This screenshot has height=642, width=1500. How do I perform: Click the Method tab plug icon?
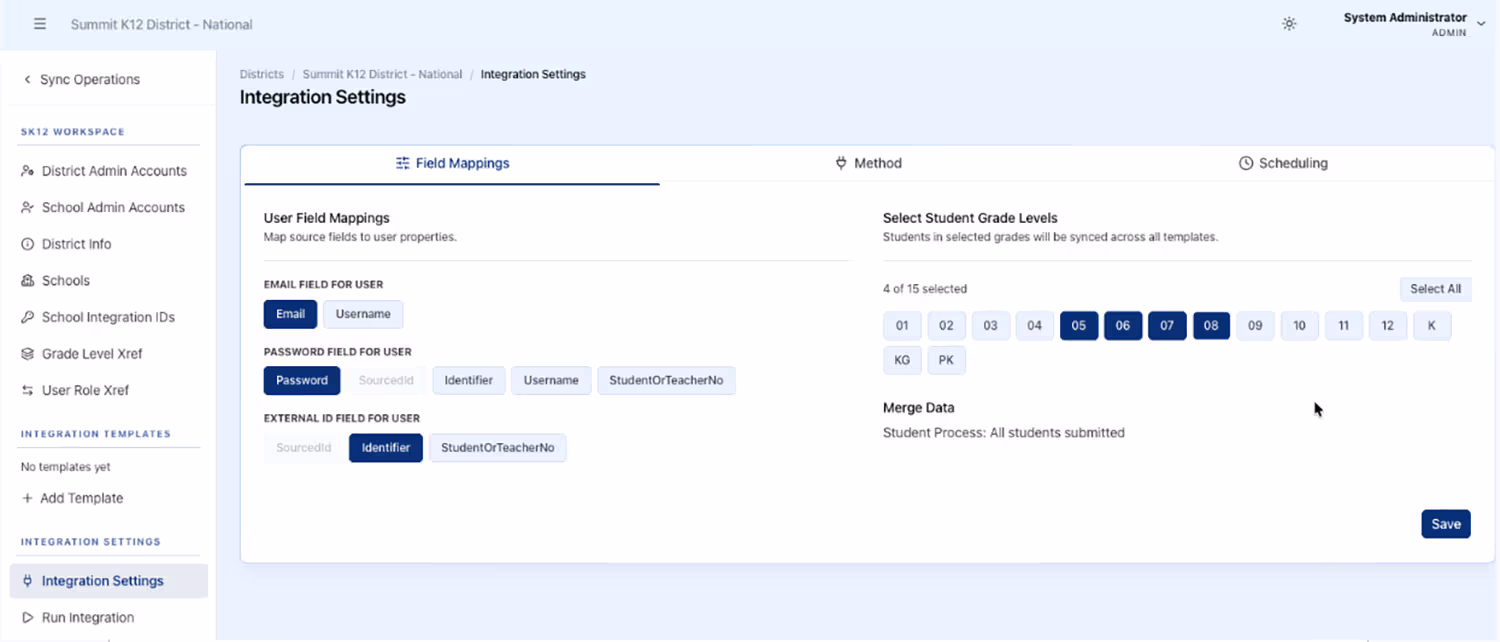point(842,163)
